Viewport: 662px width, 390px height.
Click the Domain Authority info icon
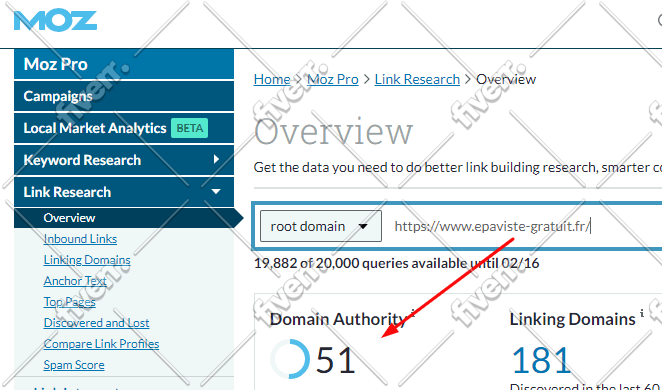pyautogui.click(x=413, y=312)
